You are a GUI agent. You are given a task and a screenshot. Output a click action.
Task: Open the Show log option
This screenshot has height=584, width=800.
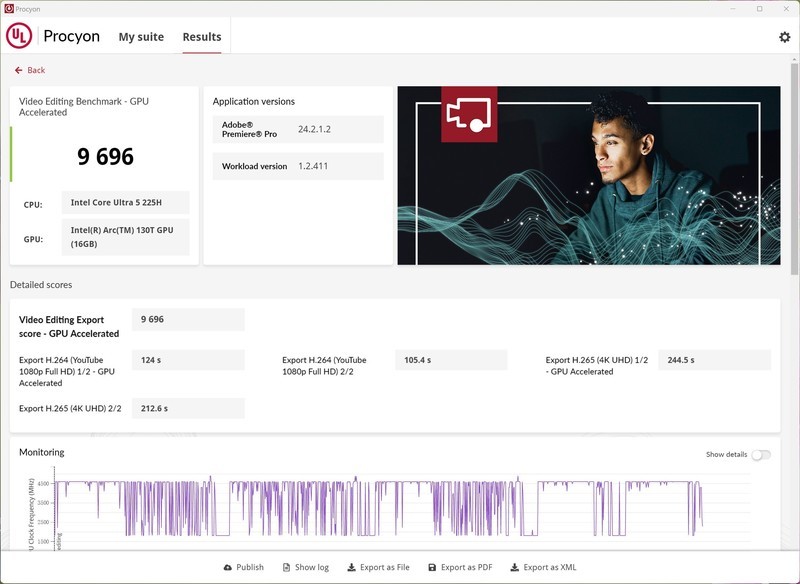(x=305, y=567)
